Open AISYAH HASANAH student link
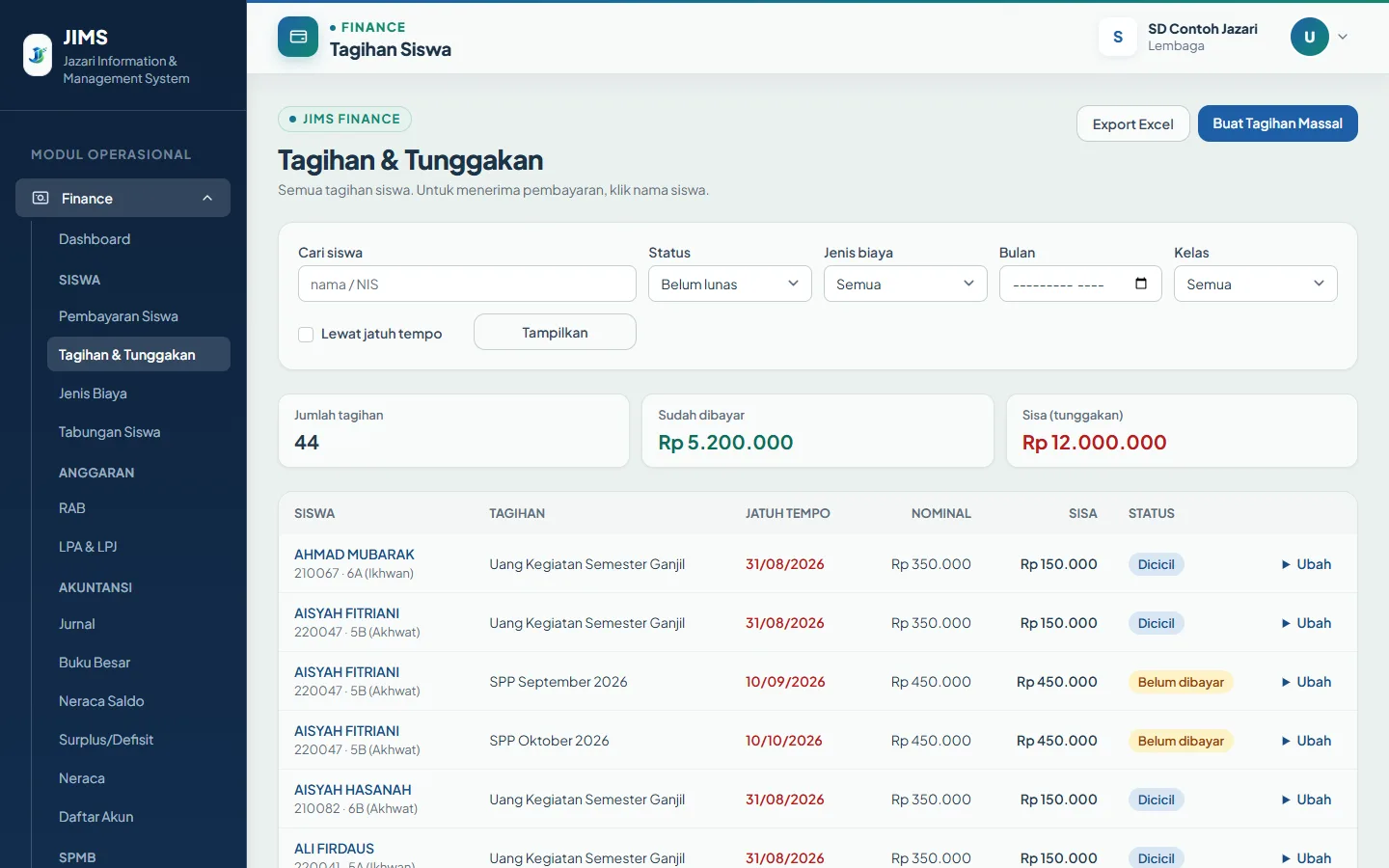Screen dimensions: 1389x868 point(353,790)
